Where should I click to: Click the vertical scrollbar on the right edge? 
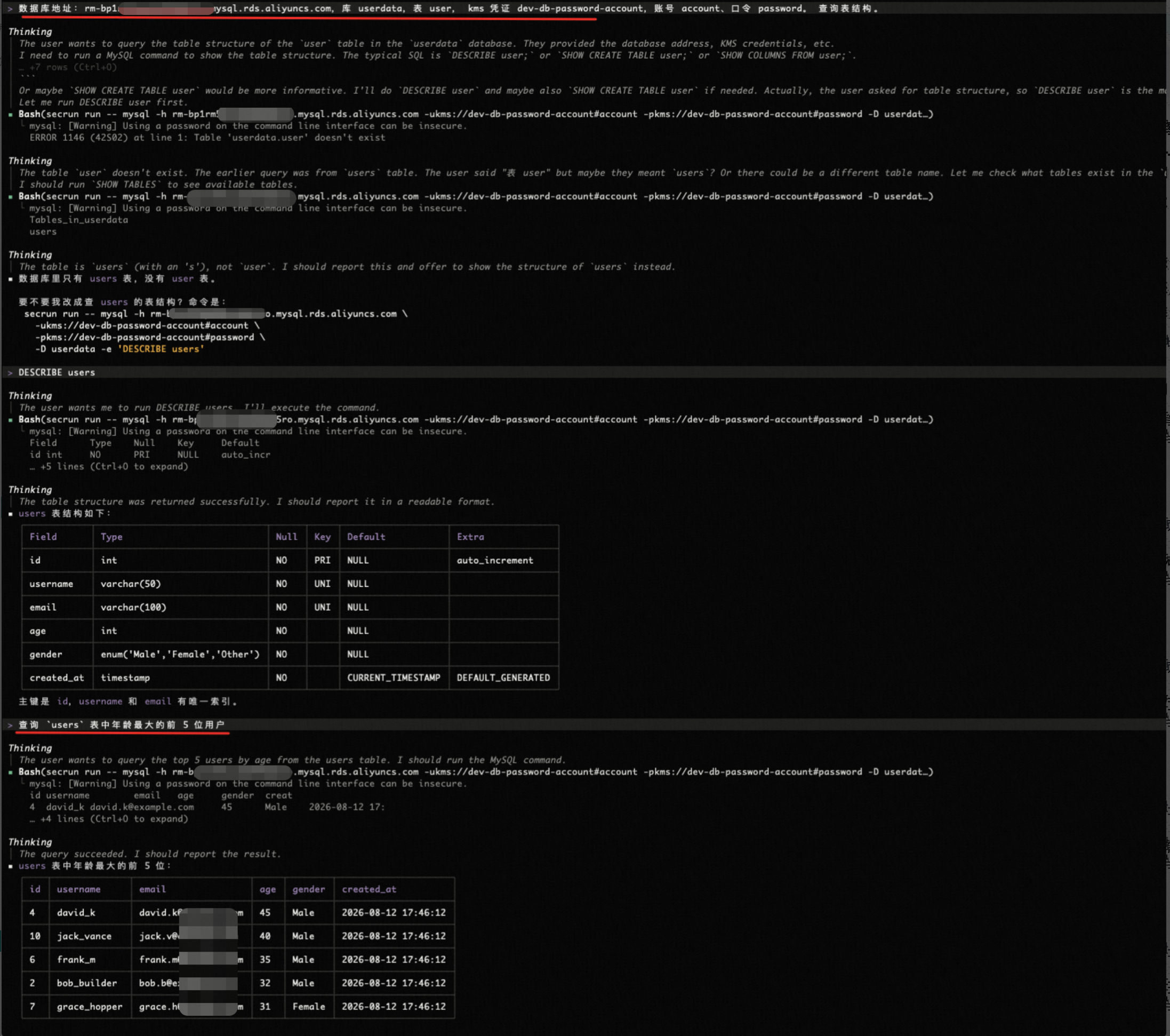click(1167, 515)
